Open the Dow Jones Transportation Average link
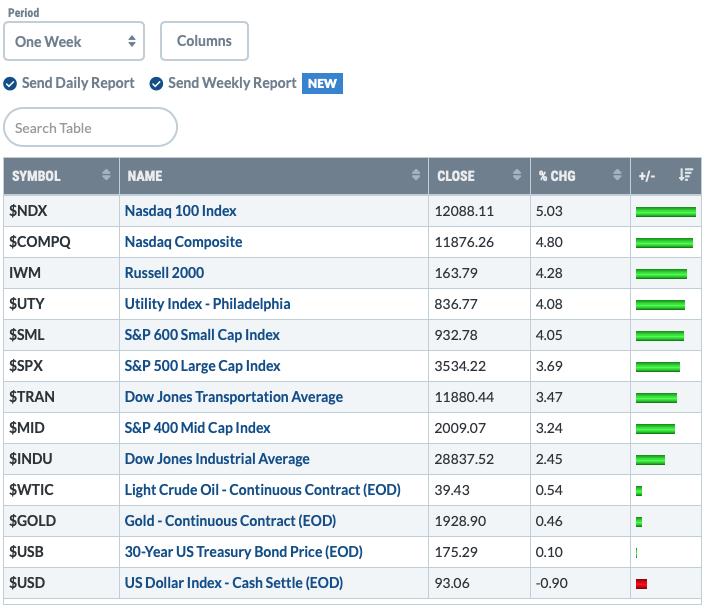The image size is (706, 608). [234, 397]
